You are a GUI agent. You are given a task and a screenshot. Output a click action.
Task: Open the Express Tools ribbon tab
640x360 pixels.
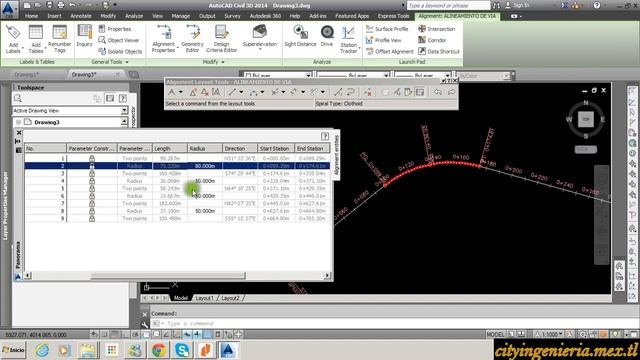(393, 16)
